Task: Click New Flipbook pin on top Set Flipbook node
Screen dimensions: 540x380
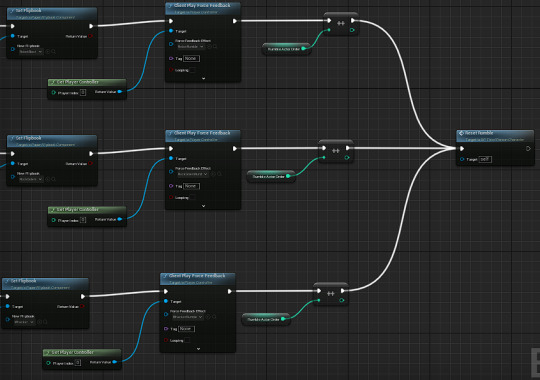Action: [13, 49]
